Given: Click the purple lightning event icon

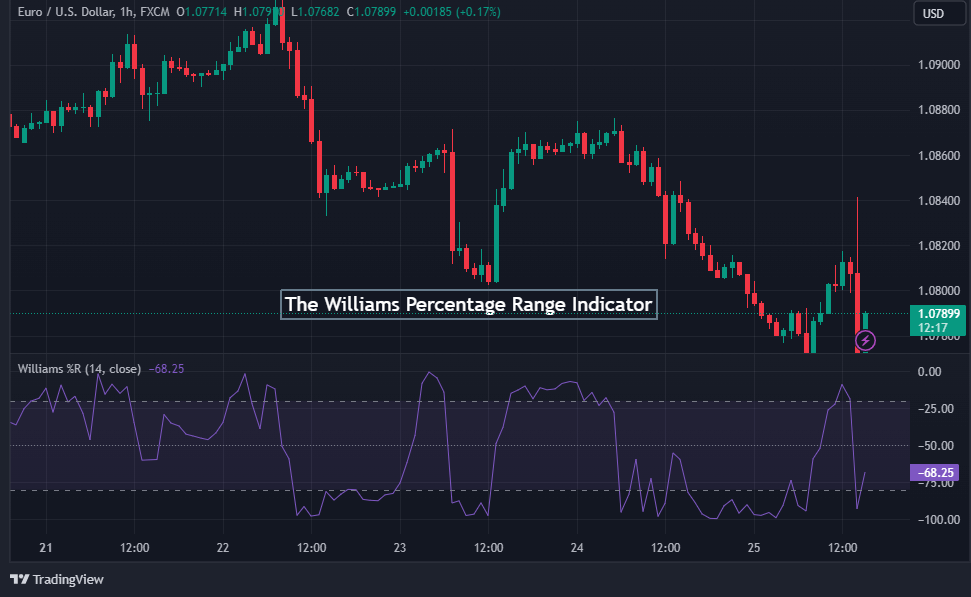Looking at the screenshot, I should (x=865, y=340).
